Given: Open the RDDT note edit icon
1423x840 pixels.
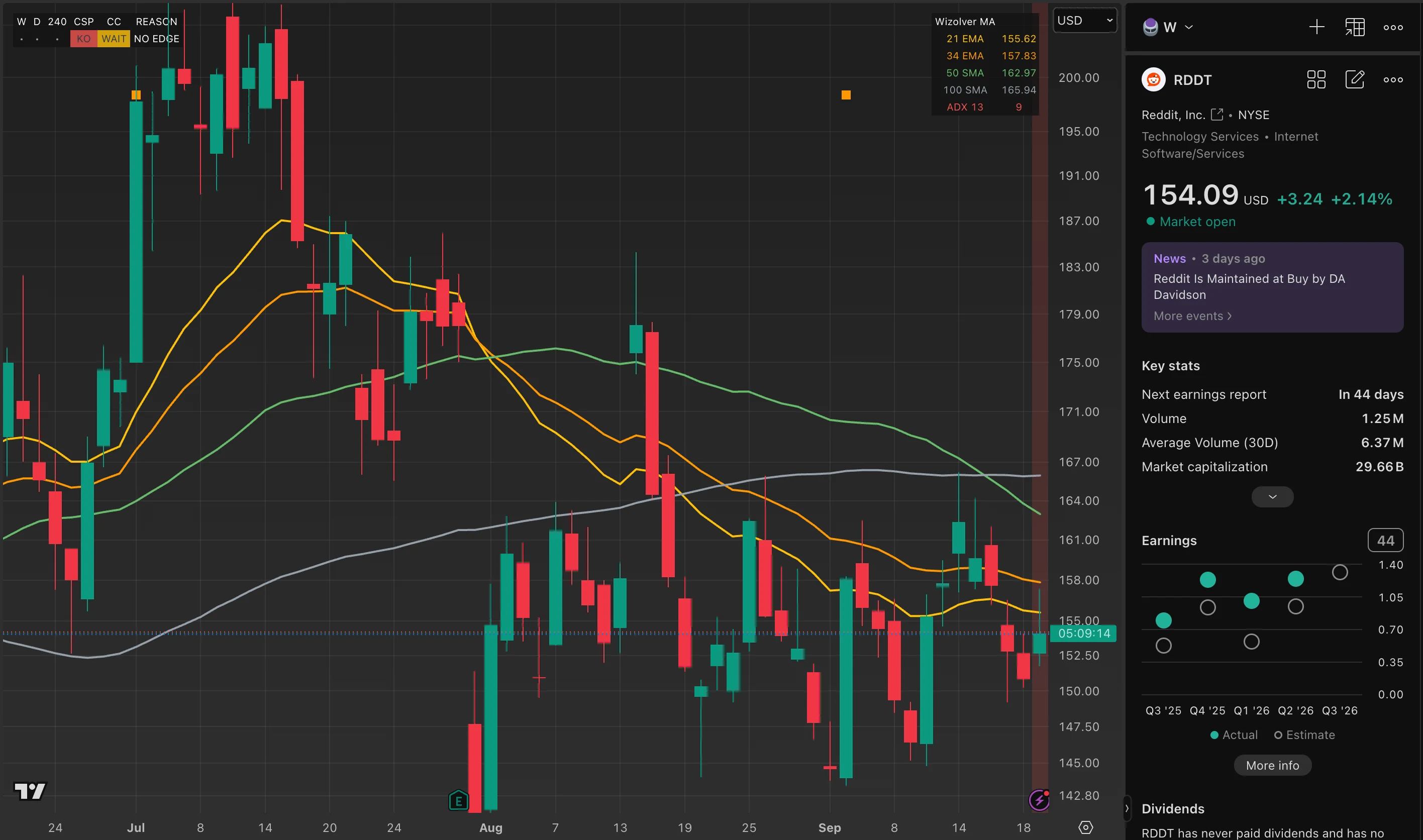Looking at the screenshot, I should coord(1355,80).
